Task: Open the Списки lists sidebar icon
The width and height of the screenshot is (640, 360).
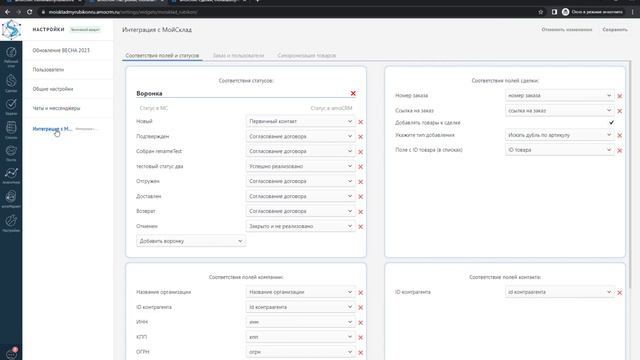Action: click(x=11, y=130)
